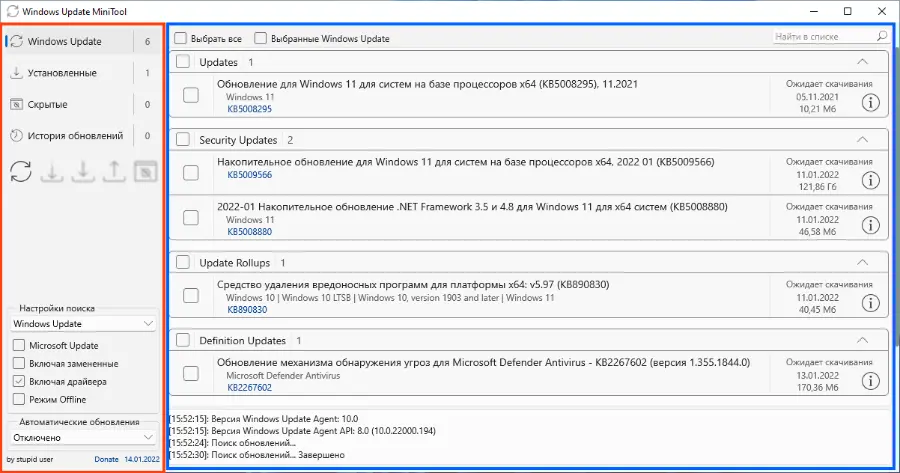This screenshot has height=473, width=900.
Task: Collapse the Security Updates group
Action: point(863,139)
